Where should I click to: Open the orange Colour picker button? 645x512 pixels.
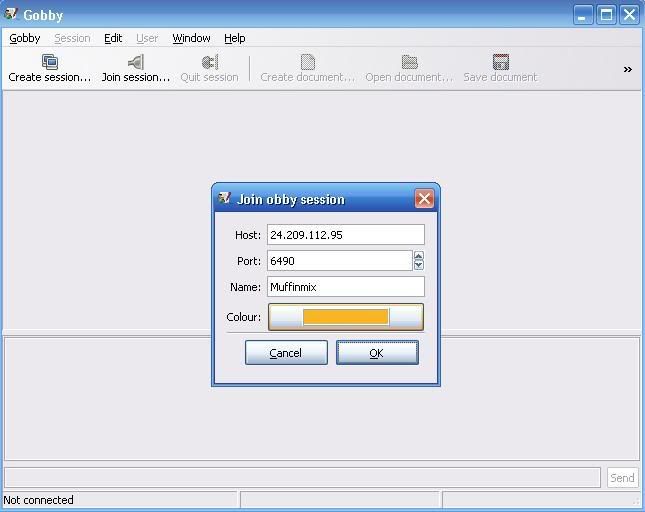tap(346, 317)
